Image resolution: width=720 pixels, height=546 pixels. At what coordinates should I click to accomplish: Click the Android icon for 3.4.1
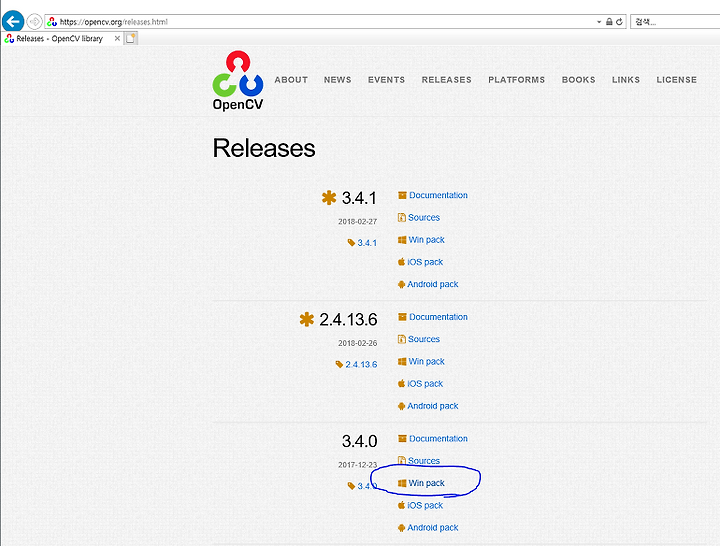point(401,284)
